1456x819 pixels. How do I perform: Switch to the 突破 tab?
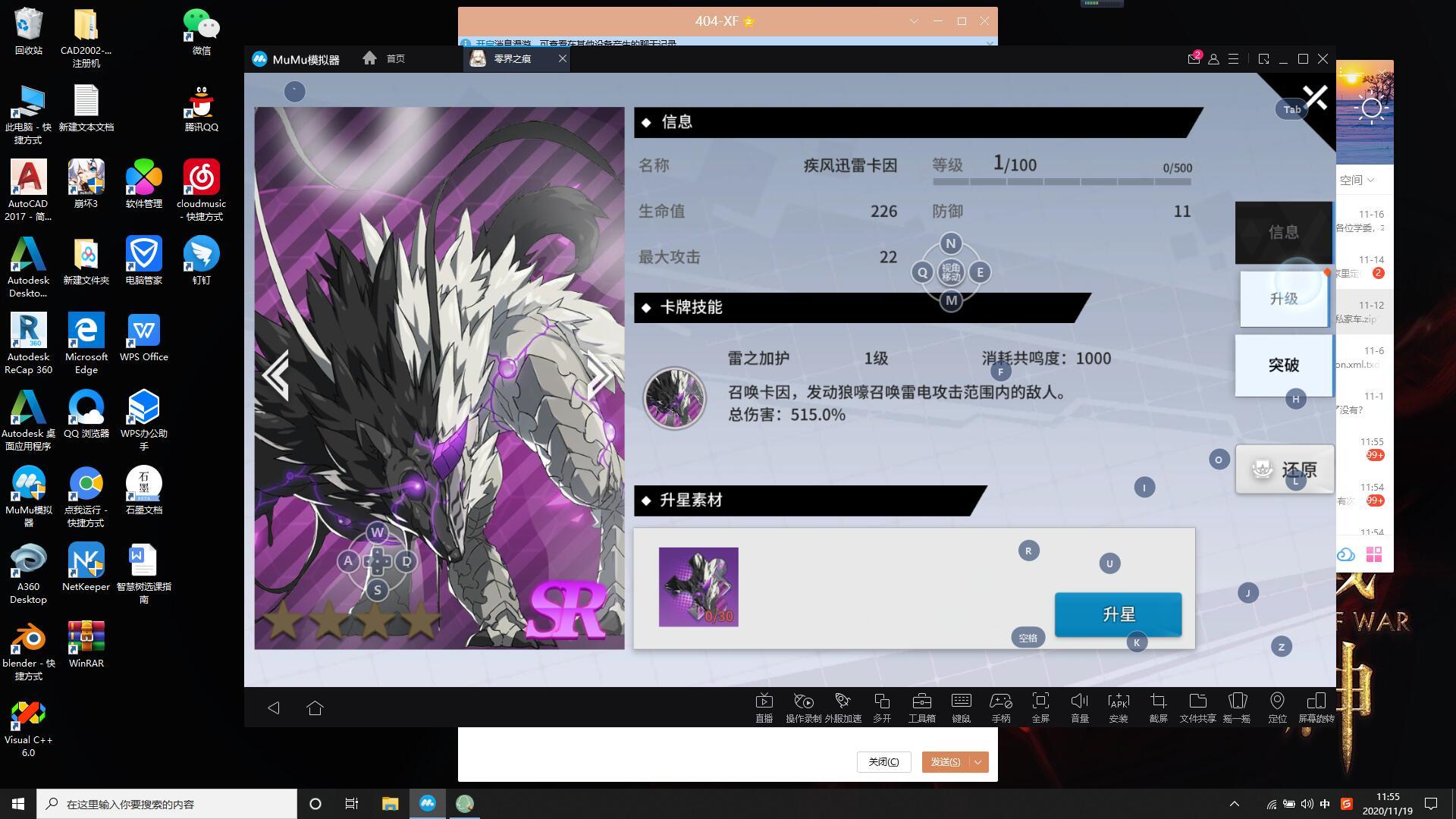click(x=1283, y=366)
